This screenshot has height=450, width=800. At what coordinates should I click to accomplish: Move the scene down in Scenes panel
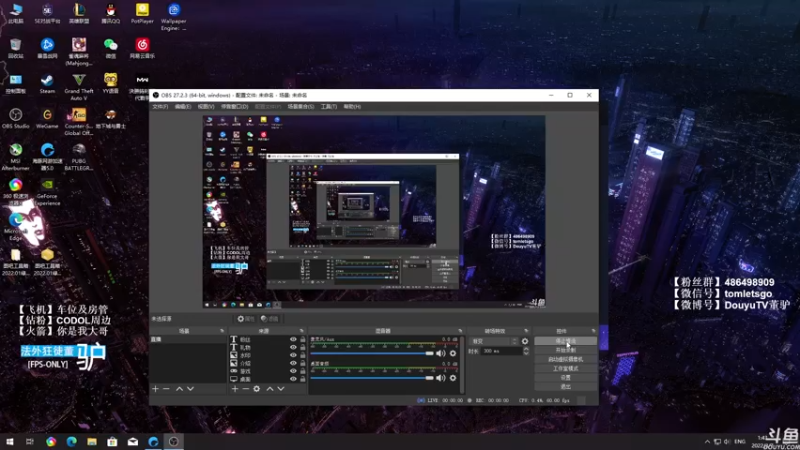coord(190,389)
